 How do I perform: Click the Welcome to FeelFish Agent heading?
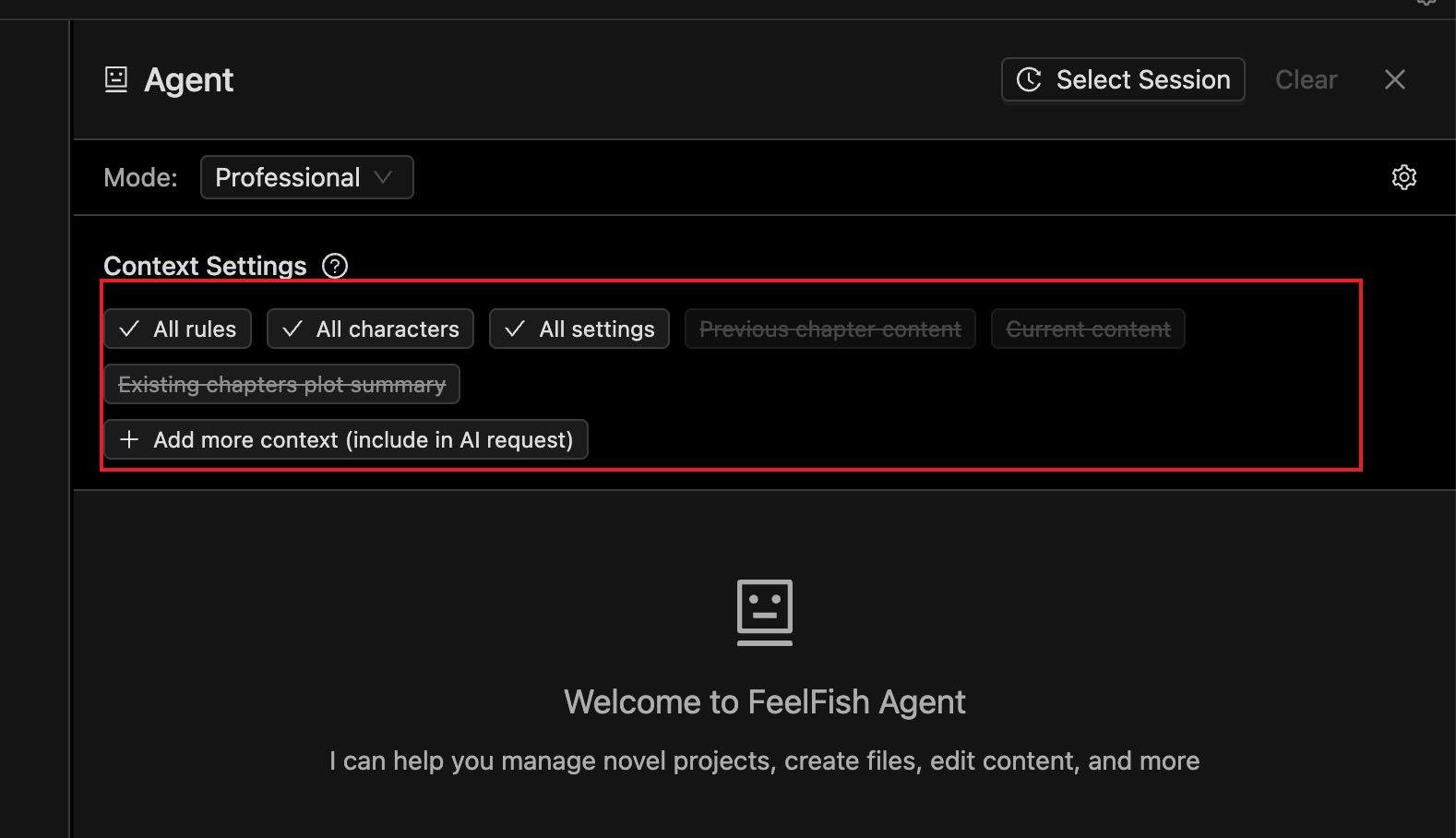pyautogui.click(x=765, y=702)
